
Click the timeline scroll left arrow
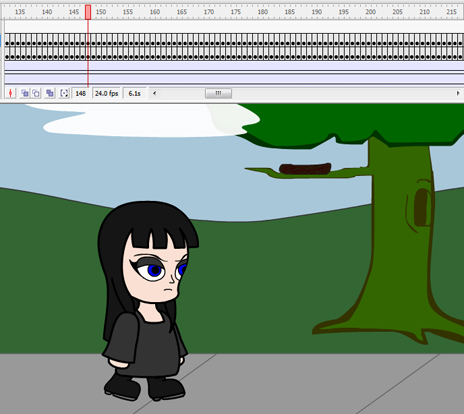(x=154, y=93)
